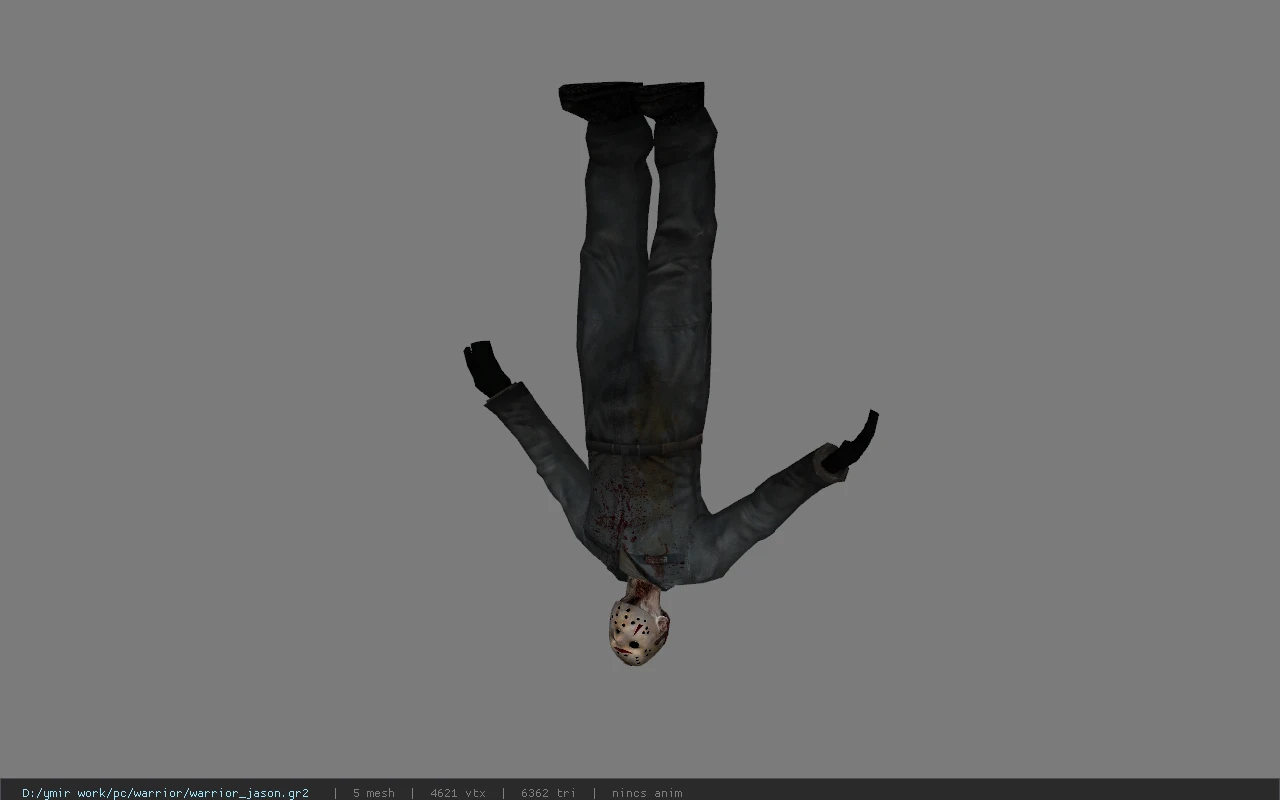The height and width of the screenshot is (800, 1280).
Task: Click the "6362 tri" triangle count
Action: pos(548,793)
